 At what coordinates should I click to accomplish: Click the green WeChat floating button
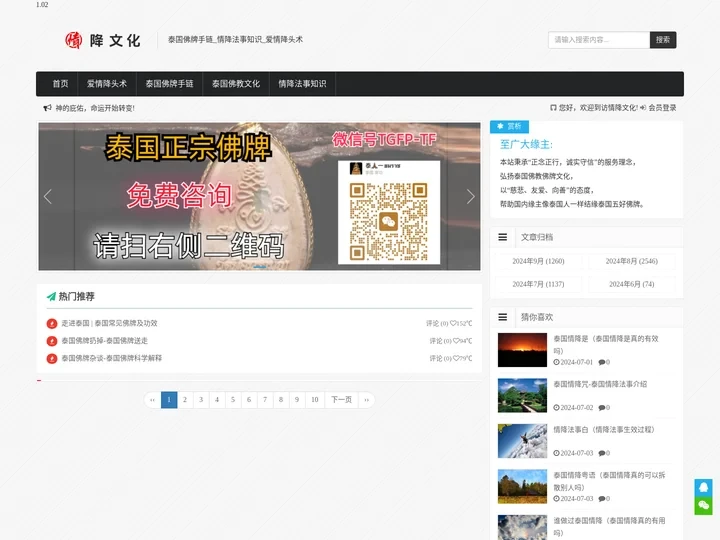point(703,506)
